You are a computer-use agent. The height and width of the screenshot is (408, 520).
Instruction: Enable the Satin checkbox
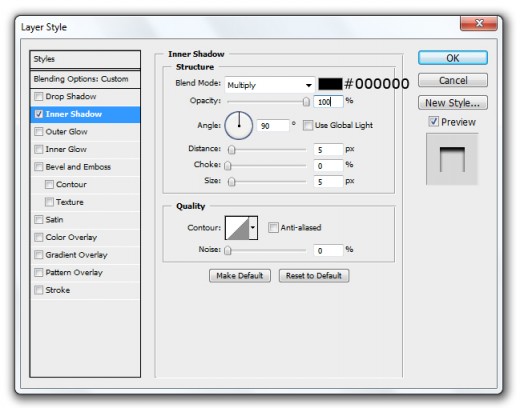tap(39, 220)
